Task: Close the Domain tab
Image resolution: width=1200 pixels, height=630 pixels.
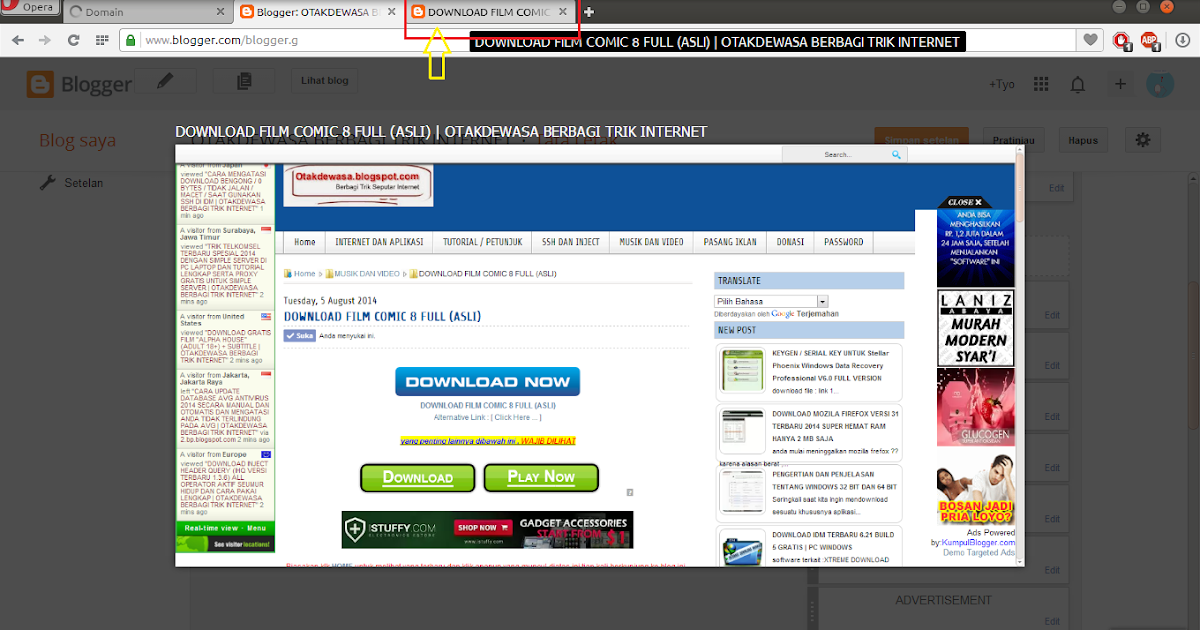Action: (220, 12)
